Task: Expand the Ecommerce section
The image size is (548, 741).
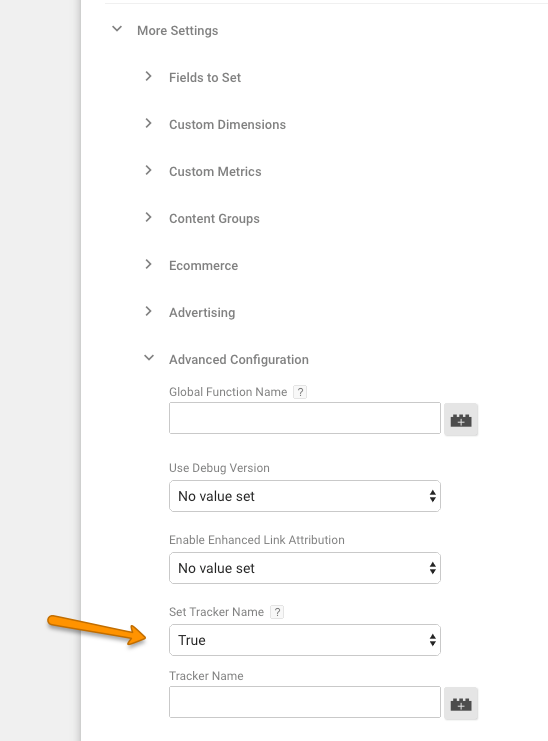Action: pos(148,264)
